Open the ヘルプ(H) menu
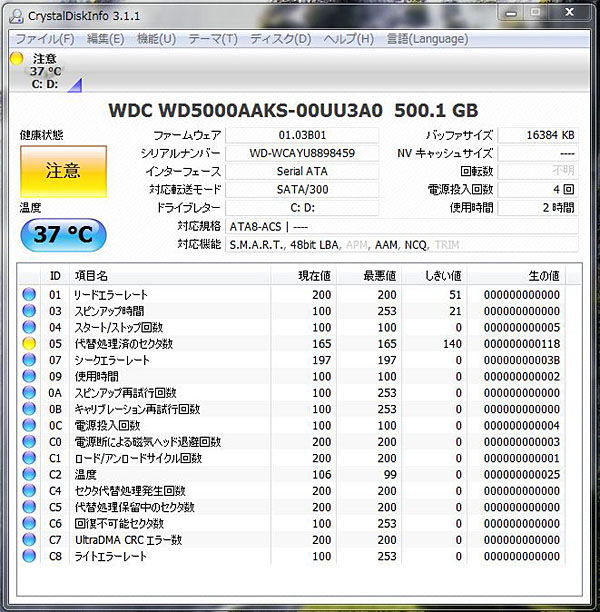600x612 pixels. [348, 39]
